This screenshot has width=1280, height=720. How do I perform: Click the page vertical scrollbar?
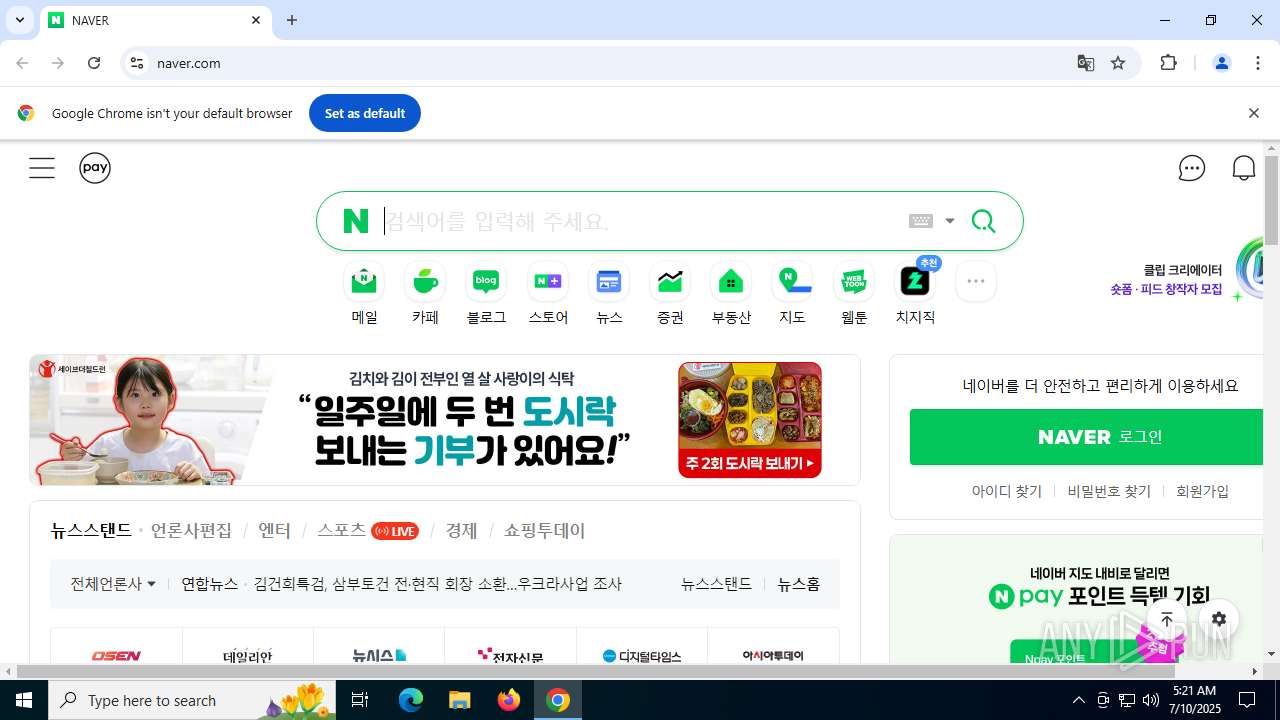[1271, 200]
